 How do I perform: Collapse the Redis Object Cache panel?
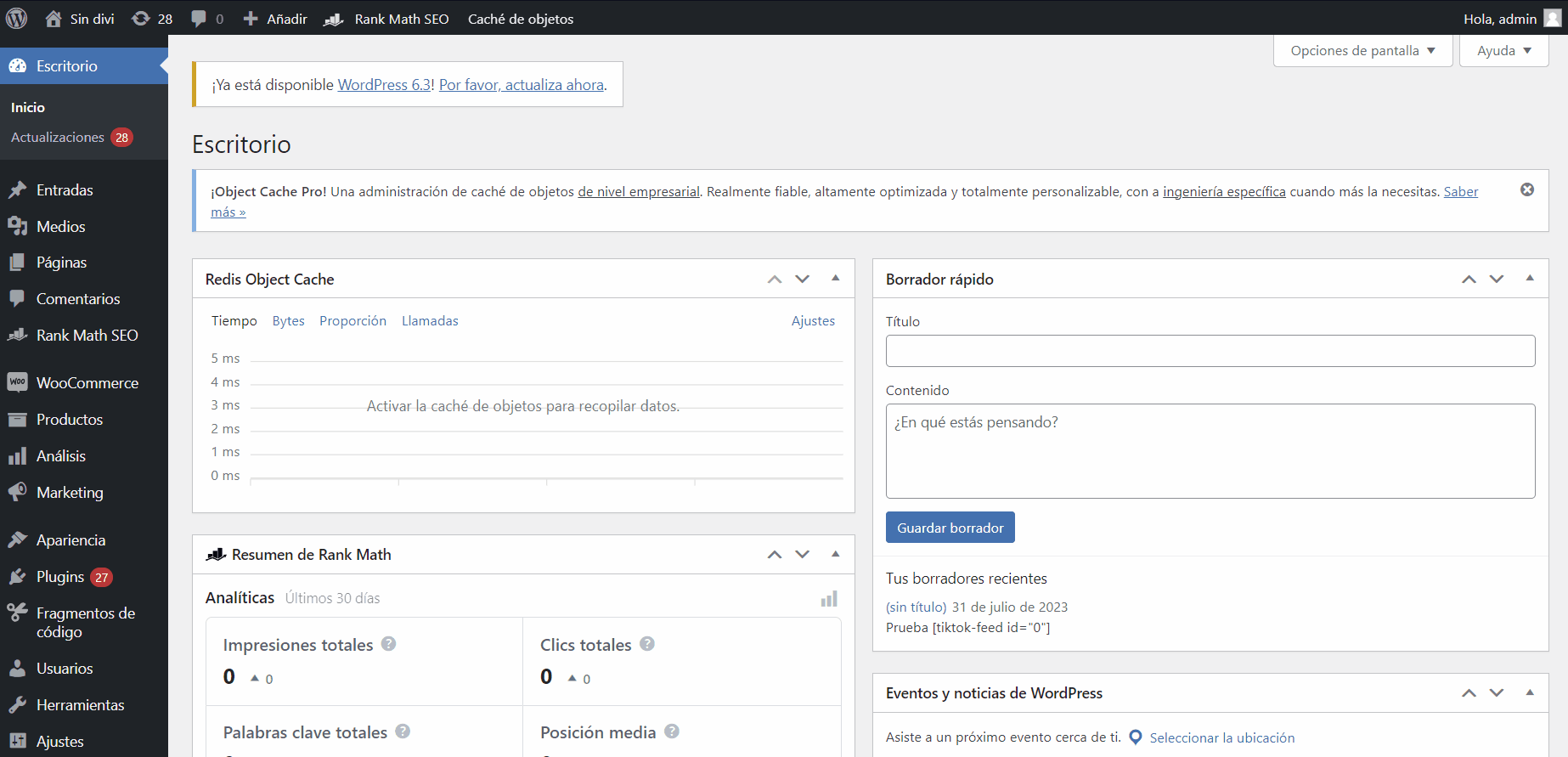[x=835, y=279]
